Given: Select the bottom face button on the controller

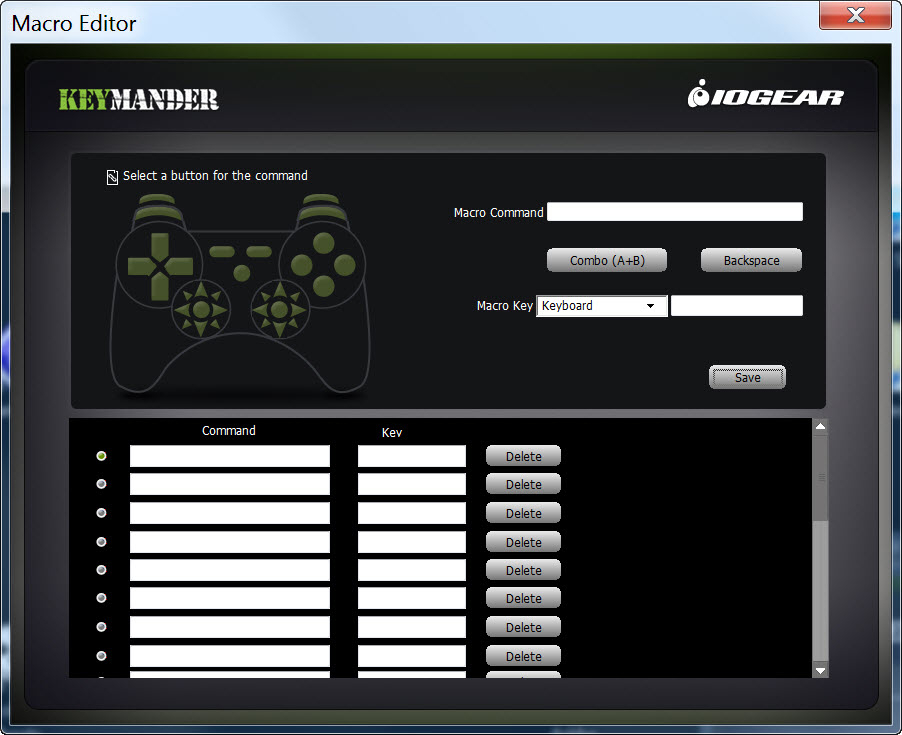Looking at the screenshot, I should click(323, 286).
